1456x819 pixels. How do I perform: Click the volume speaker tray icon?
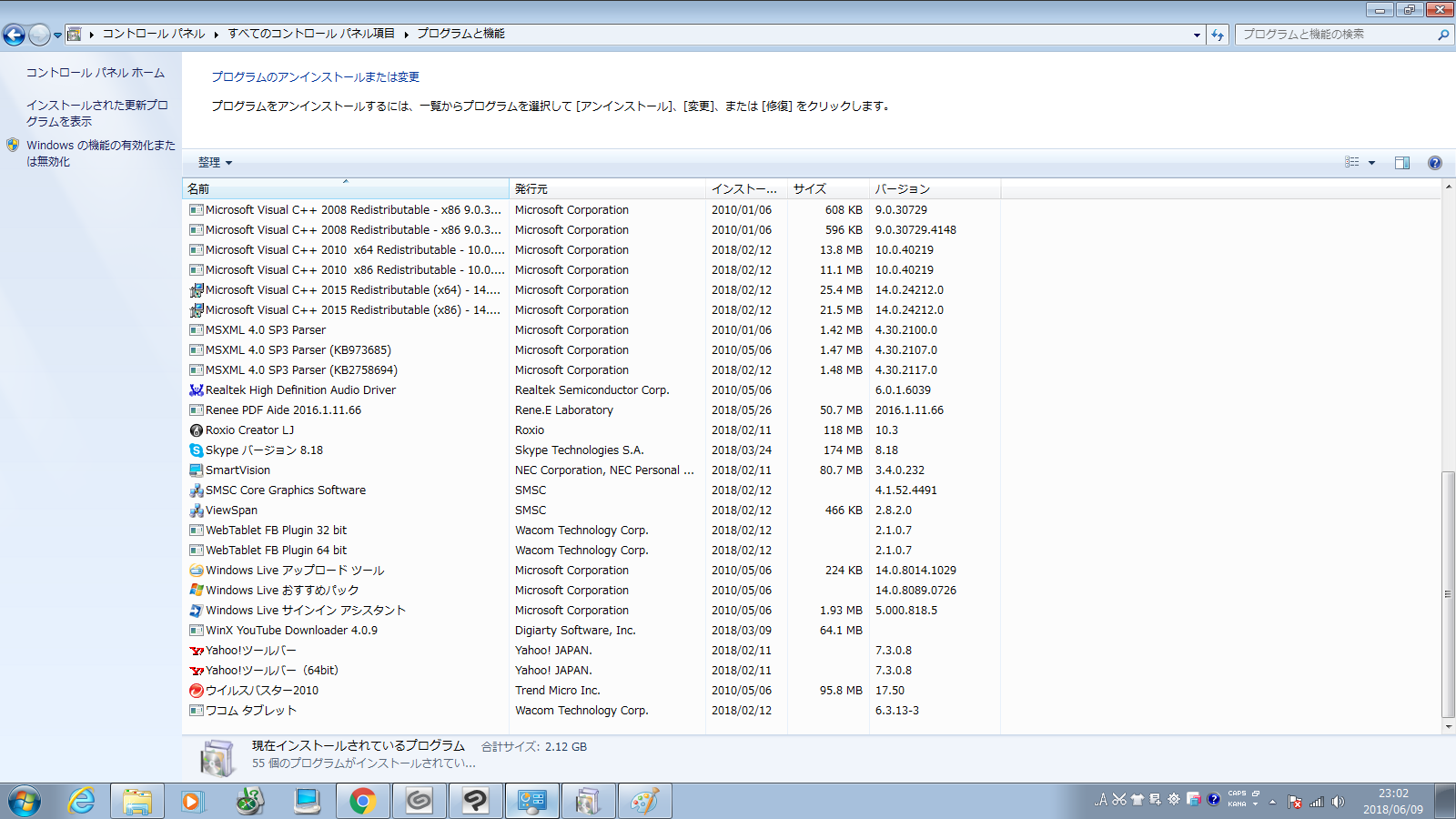tap(1338, 802)
